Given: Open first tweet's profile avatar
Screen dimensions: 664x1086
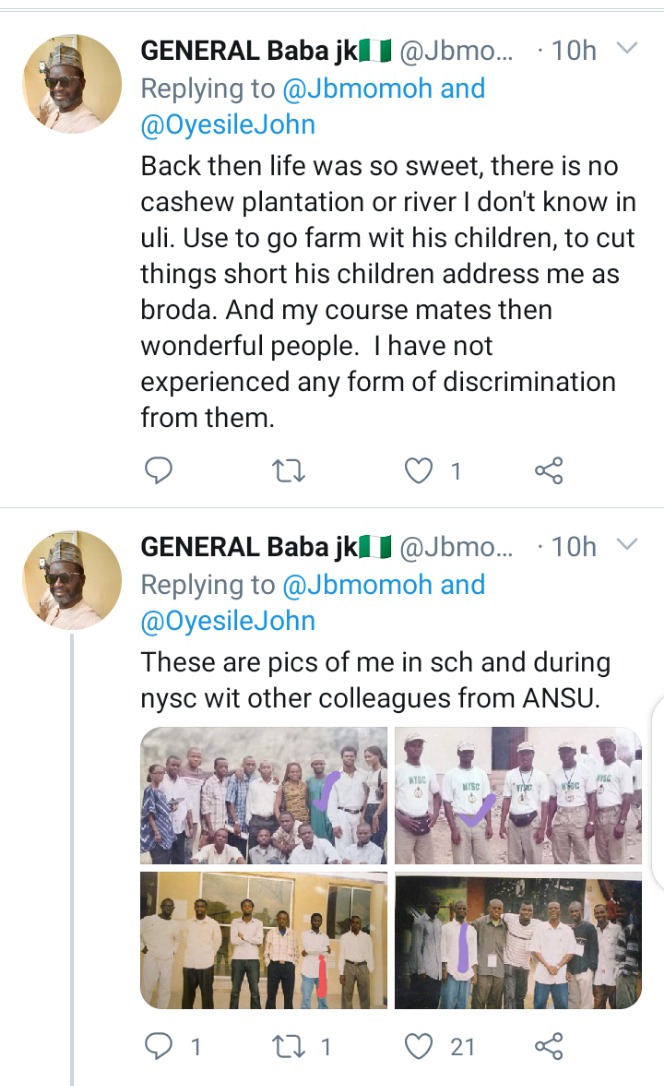Looking at the screenshot, I should (72, 84).
